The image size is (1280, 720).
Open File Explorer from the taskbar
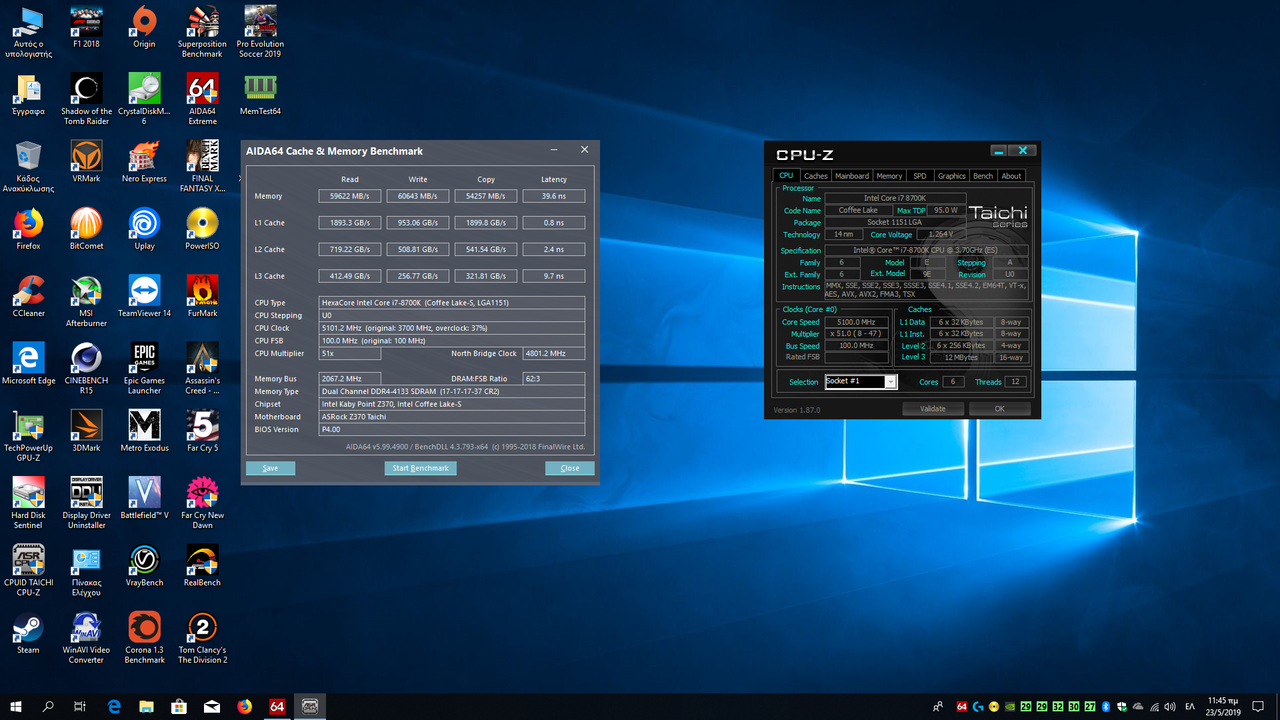(146, 706)
